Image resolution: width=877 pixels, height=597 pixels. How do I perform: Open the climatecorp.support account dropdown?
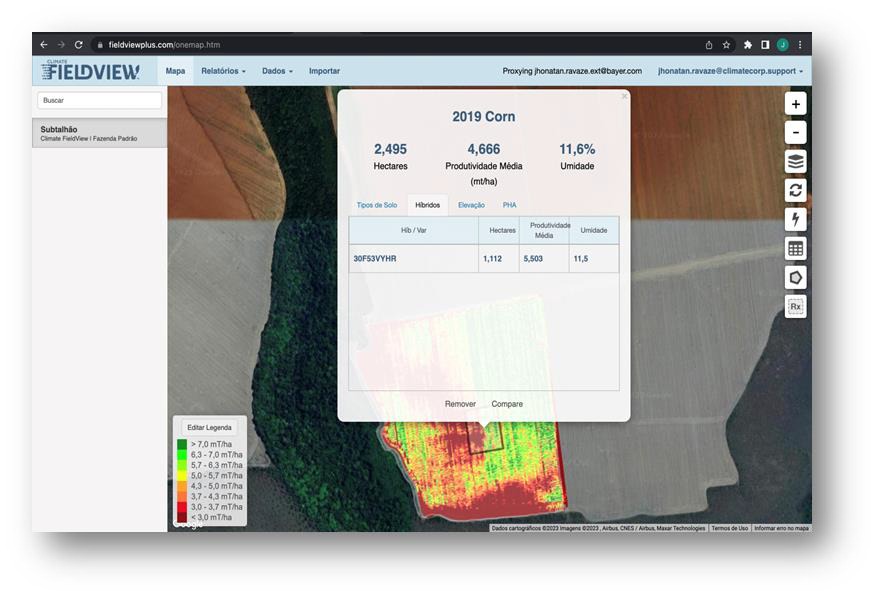pyautogui.click(x=730, y=71)
